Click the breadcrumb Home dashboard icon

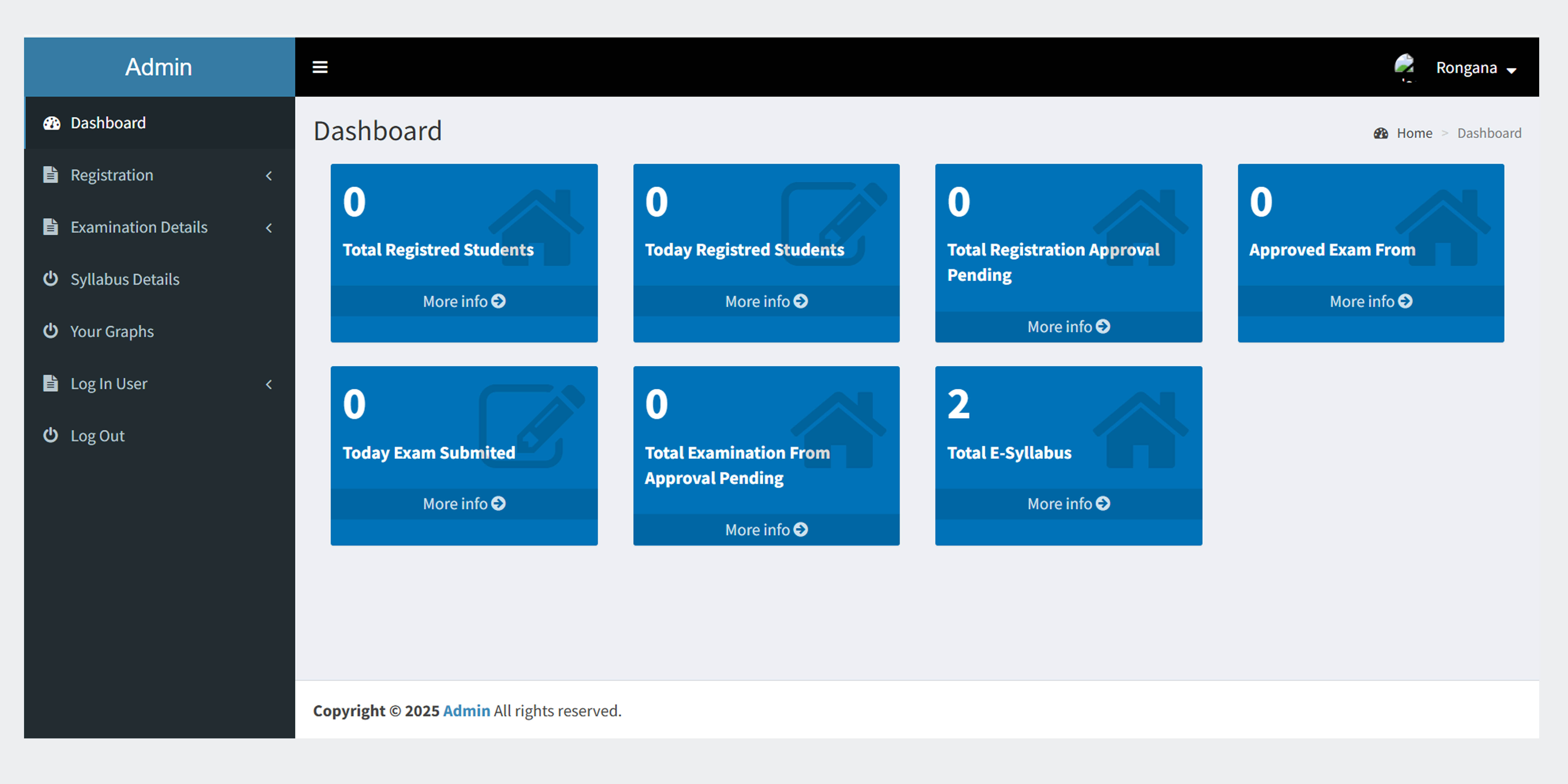[x=1381, y=133]
